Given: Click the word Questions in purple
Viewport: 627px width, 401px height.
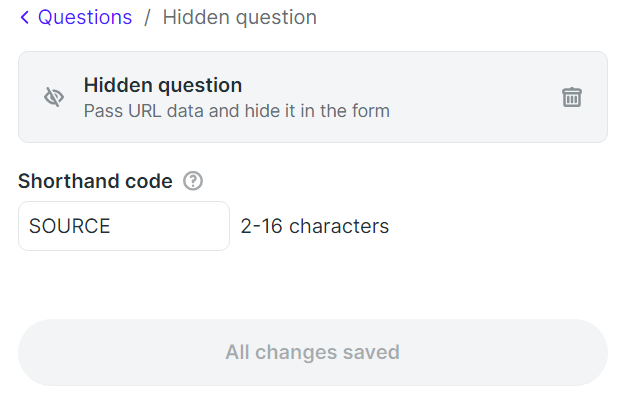Looking at the screenshot, I should click(85, 18).
